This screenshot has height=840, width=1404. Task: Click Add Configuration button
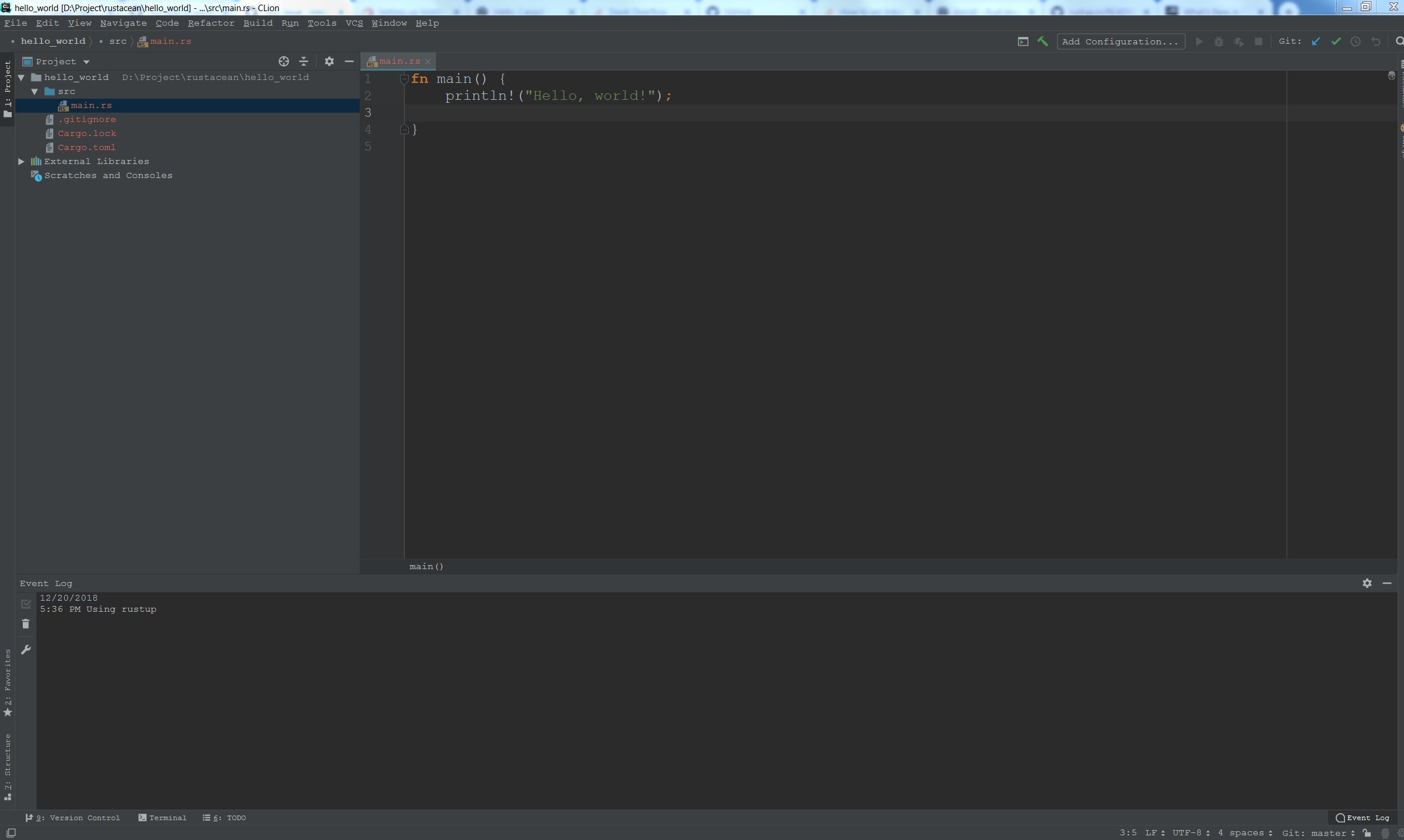[x=1120, y=41]
